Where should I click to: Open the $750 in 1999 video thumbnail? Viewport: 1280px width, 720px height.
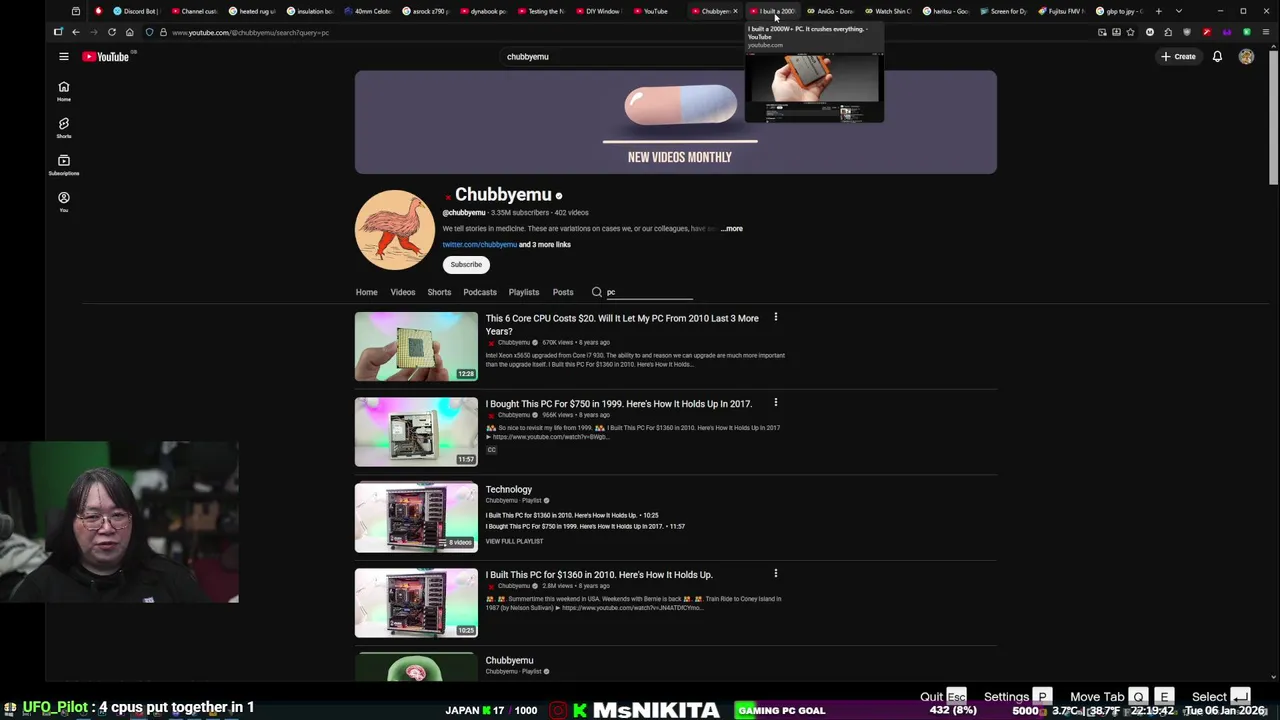point(416,432)
